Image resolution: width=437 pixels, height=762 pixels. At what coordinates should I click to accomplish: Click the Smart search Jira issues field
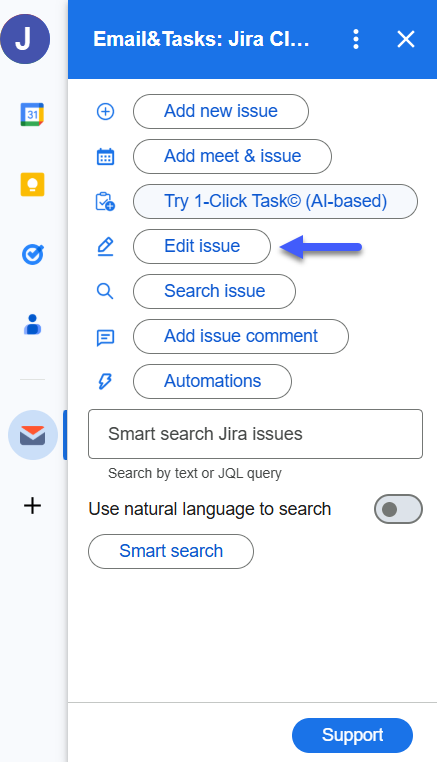pyautogui.click(x=255, y=434)
